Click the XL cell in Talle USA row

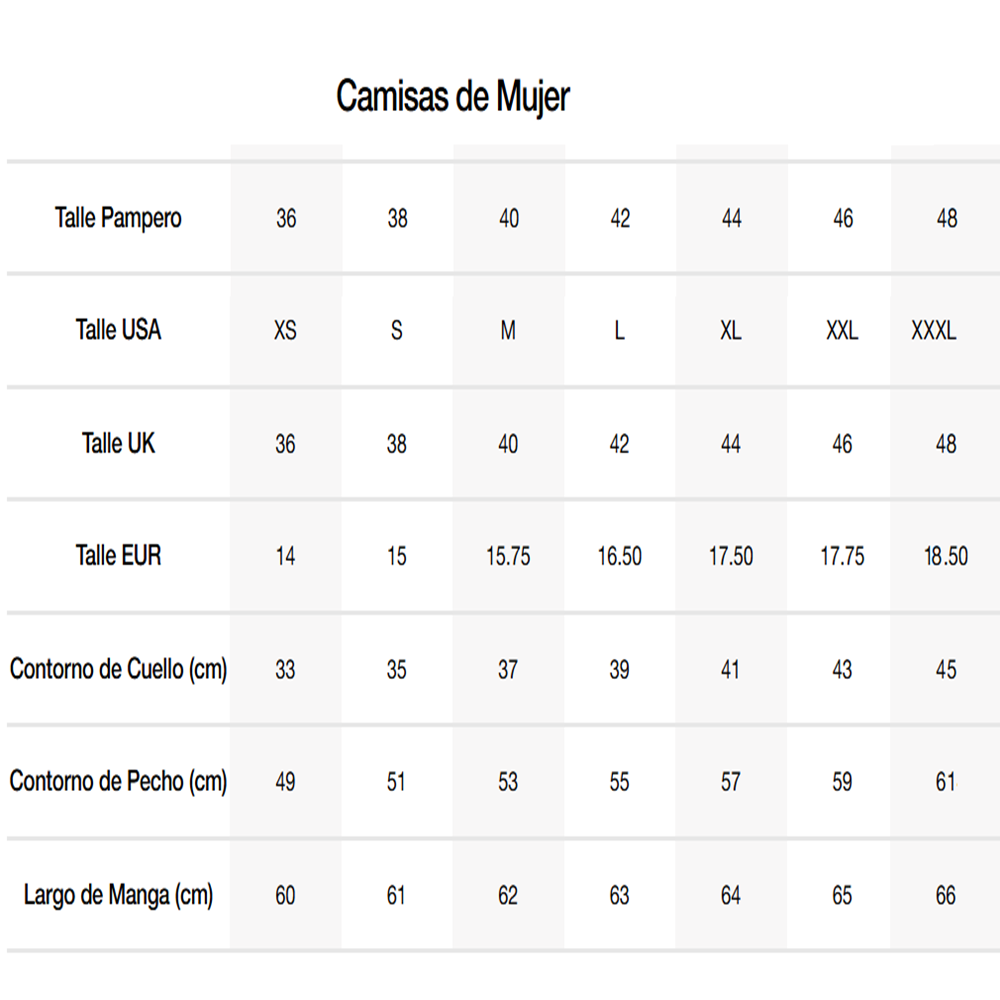(731, 331)
